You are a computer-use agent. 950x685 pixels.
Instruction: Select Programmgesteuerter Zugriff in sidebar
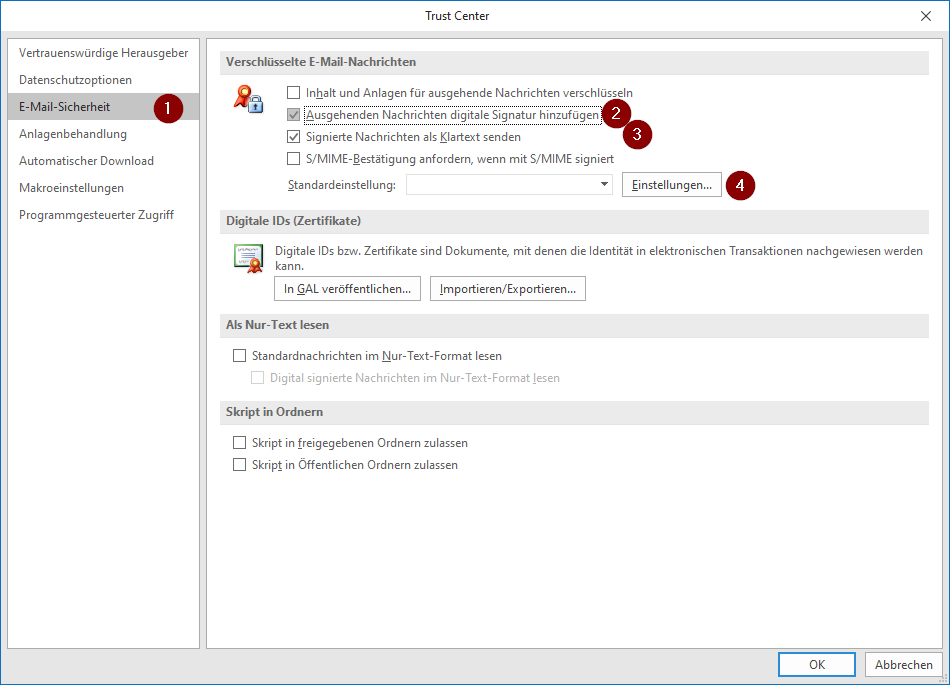coord(96,214)
